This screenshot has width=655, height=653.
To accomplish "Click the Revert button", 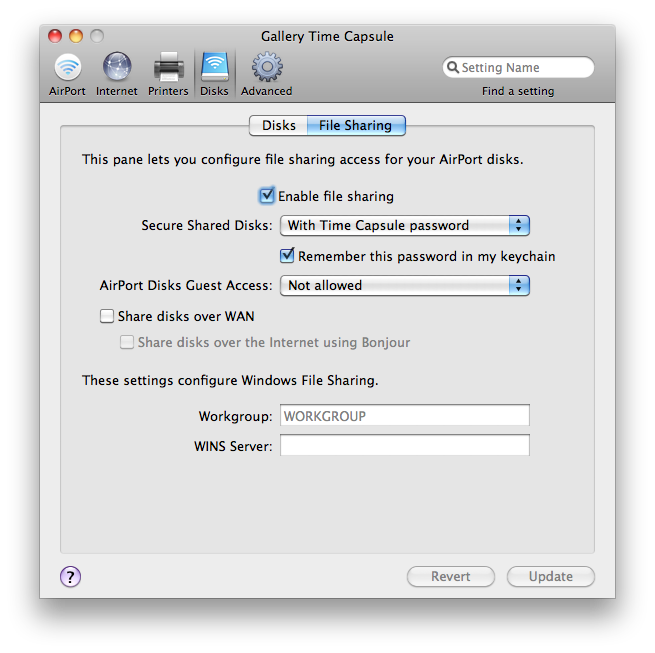I will 451,577.
